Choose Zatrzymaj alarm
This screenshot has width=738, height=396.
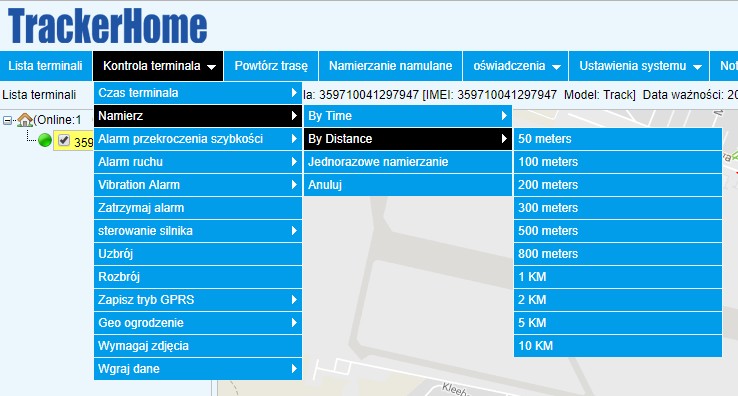198,208
